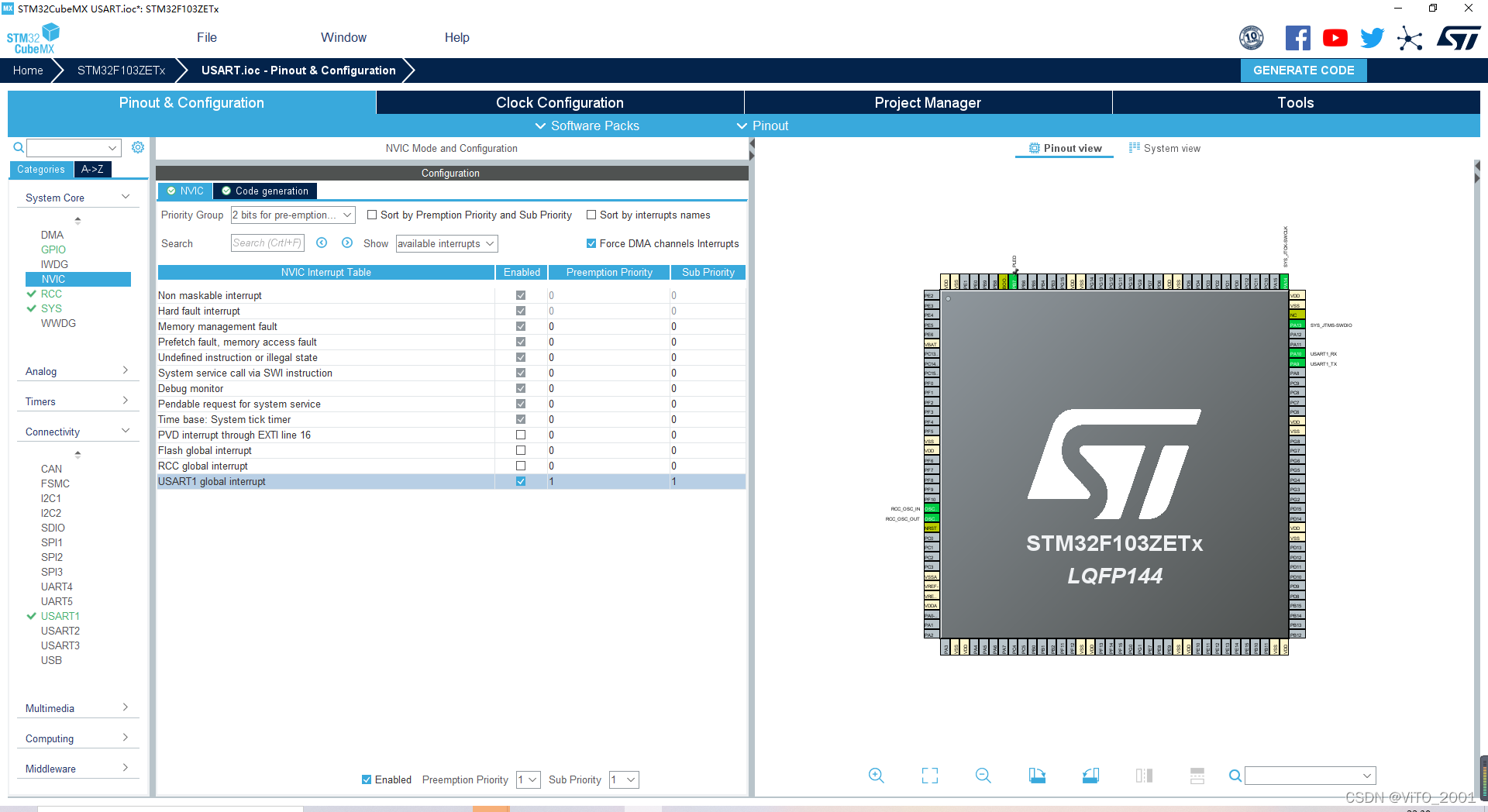
Task: Open the Facebook icon link
Action: (1297, 38)
